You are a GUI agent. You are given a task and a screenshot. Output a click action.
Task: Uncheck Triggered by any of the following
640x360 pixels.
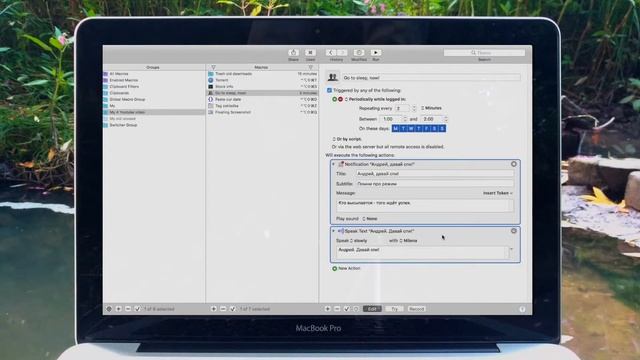click(329, 90)
